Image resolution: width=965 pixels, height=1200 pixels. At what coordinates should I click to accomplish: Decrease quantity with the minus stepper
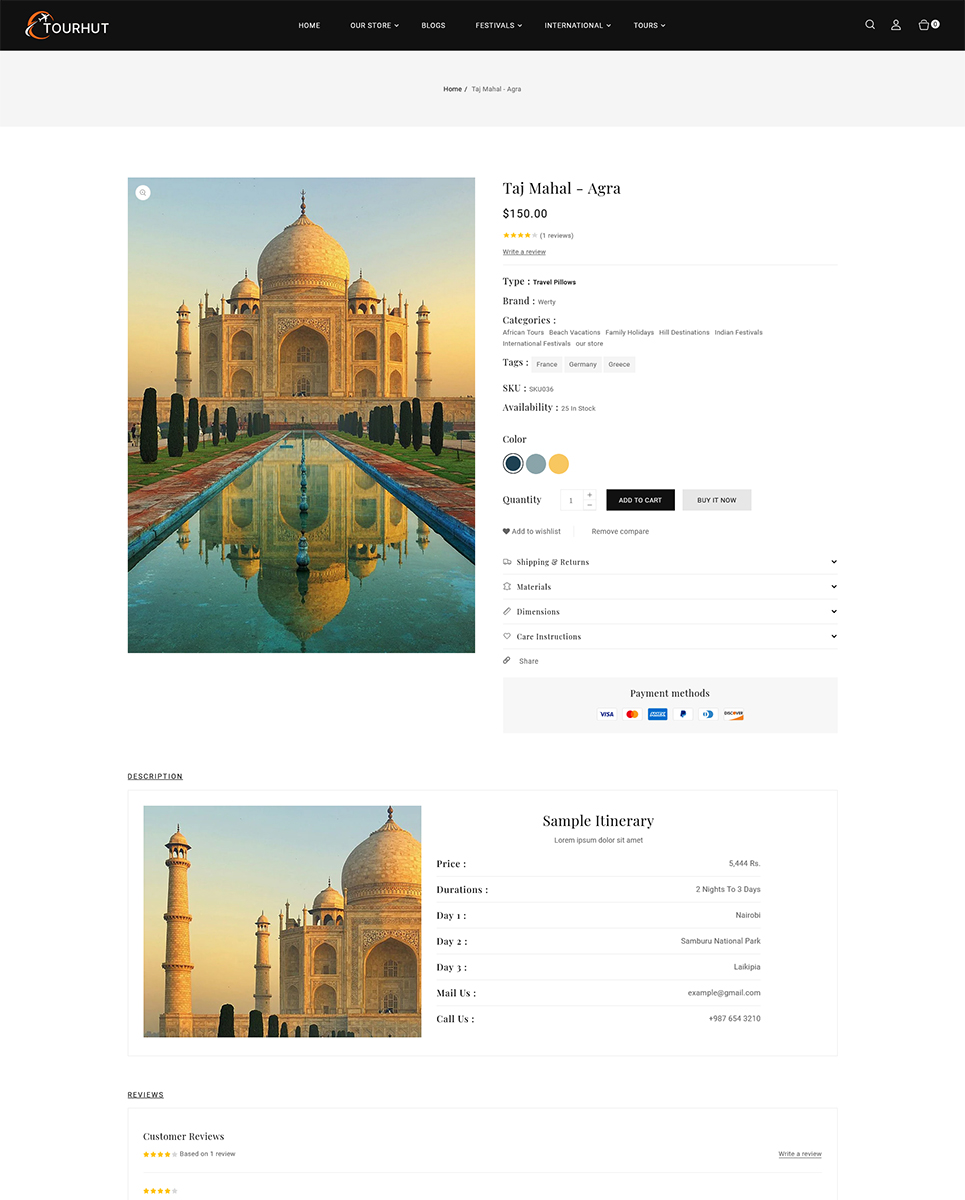[590, 505]
